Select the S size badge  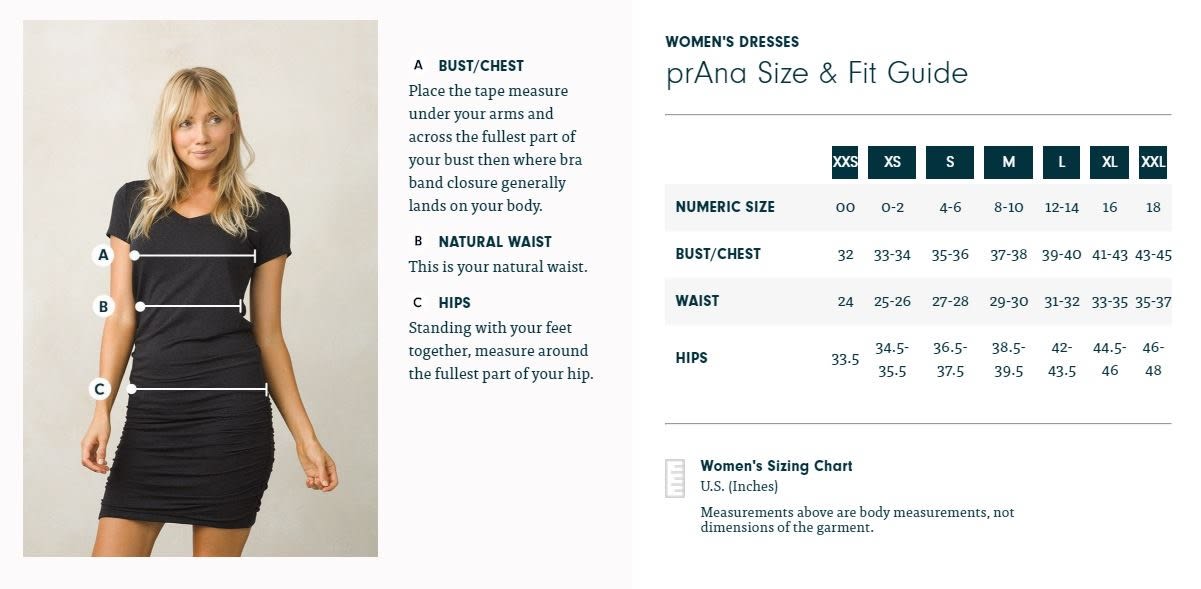[950, 162]
